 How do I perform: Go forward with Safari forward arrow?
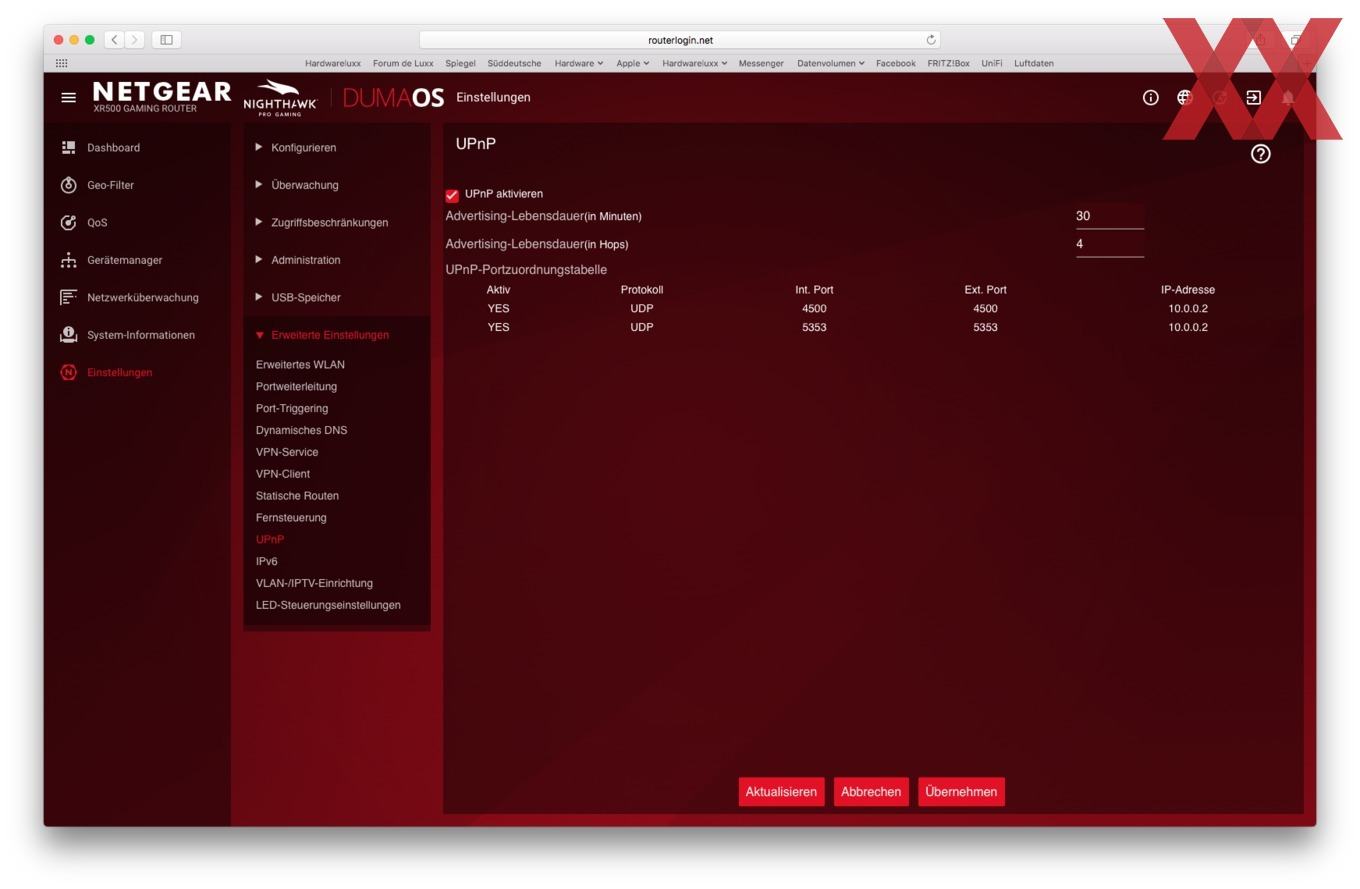click(x=134, y=40)
